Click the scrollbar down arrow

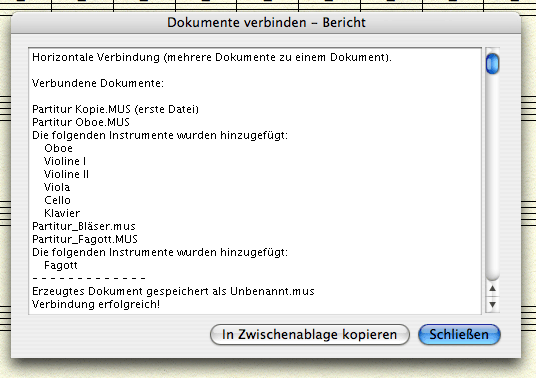492,304
